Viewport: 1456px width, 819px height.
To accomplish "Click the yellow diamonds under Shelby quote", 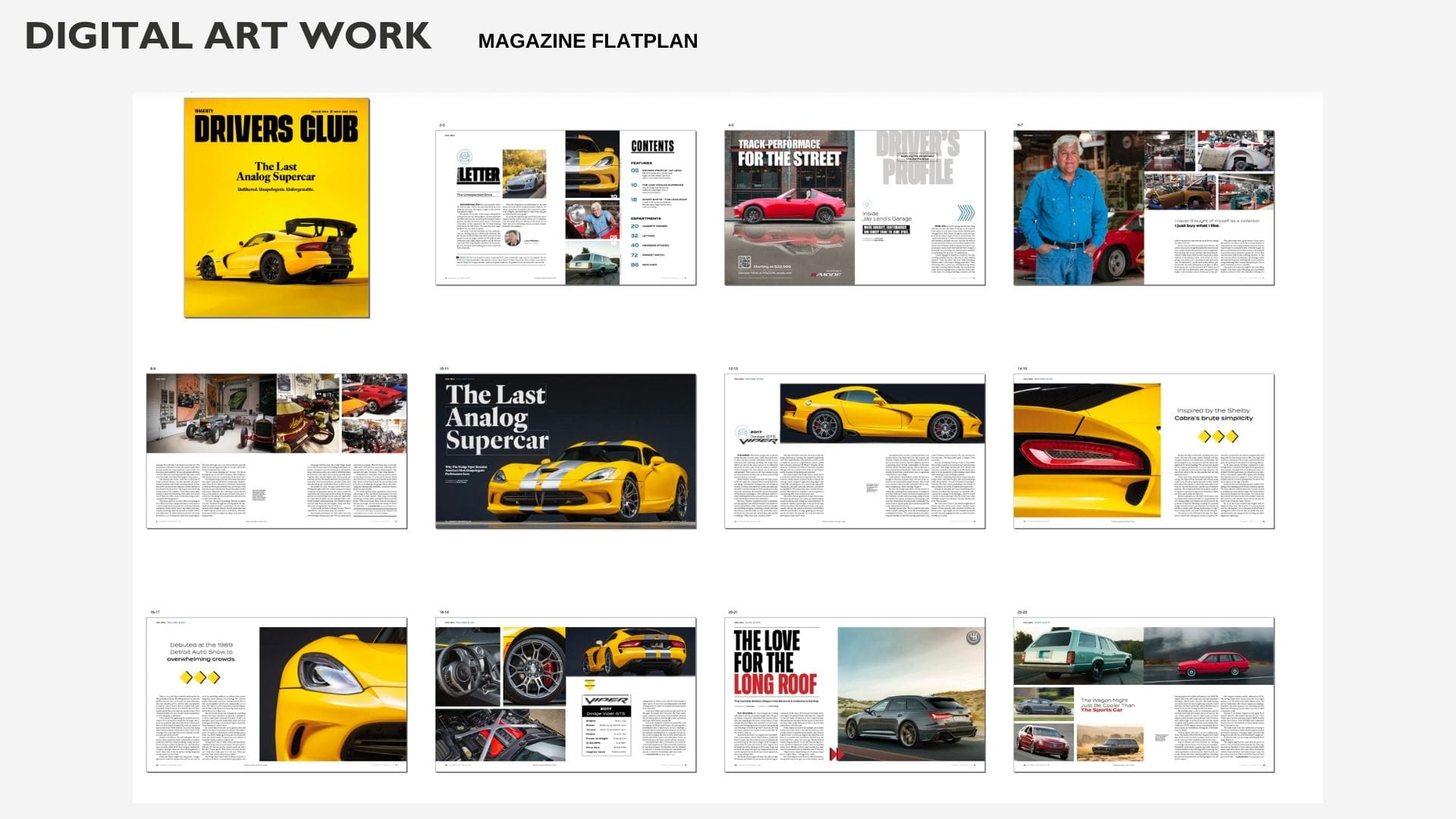I will 1217,436.
